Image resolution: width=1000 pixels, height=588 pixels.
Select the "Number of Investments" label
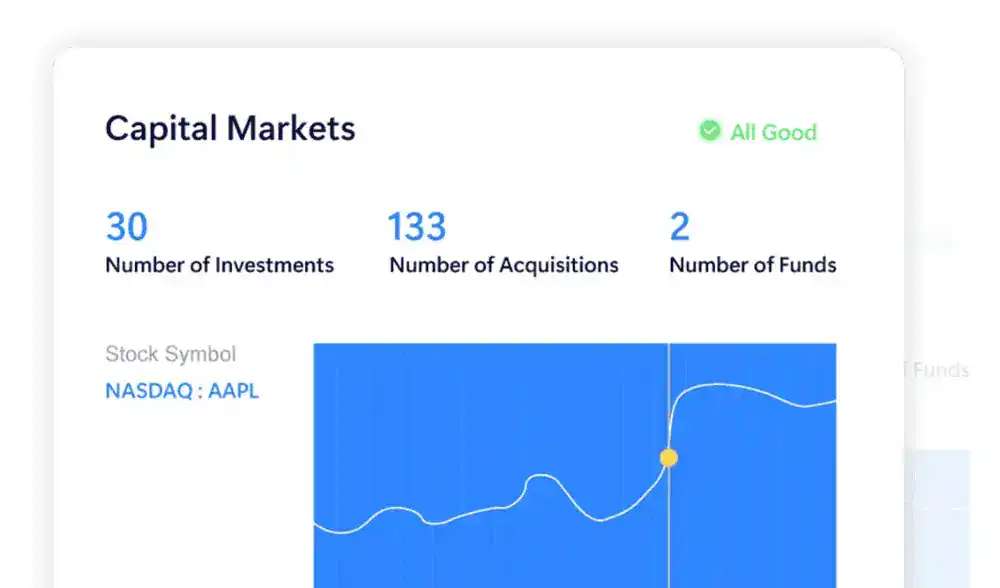(219, 265)
